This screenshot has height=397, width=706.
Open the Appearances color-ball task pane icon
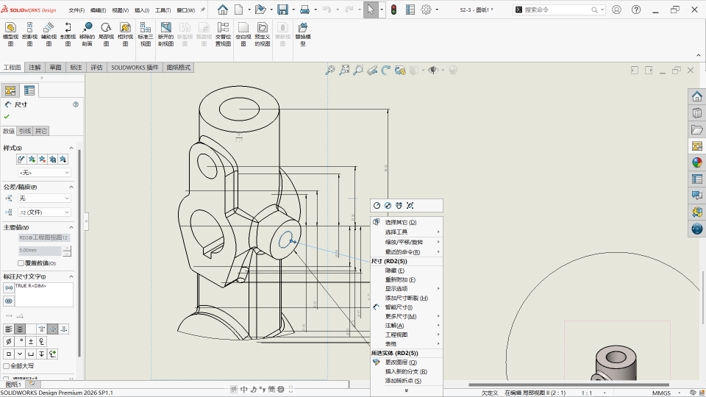(x=697, y=162)
